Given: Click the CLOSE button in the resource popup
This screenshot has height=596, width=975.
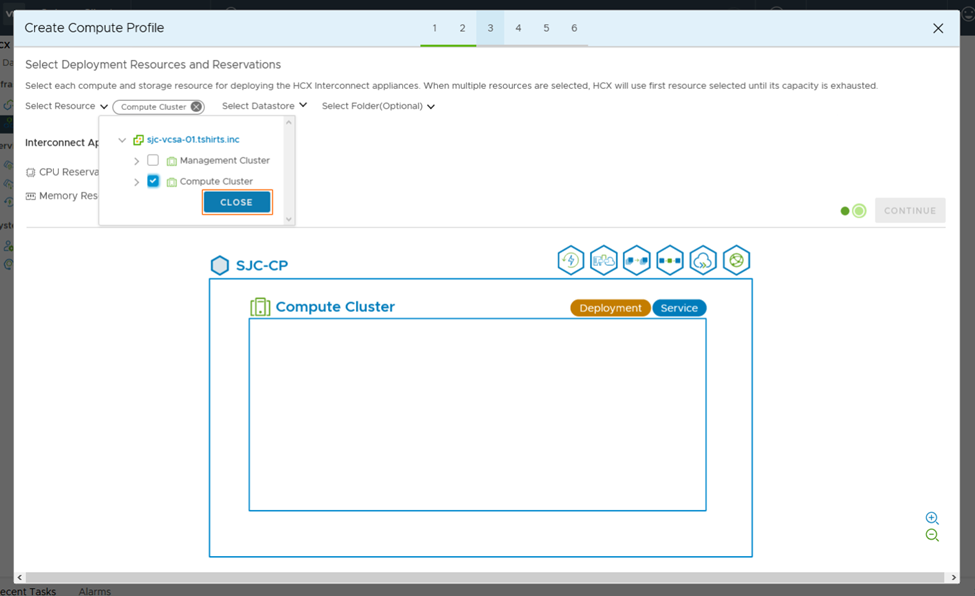Looking at the screenshot, I should pos(237,202).
